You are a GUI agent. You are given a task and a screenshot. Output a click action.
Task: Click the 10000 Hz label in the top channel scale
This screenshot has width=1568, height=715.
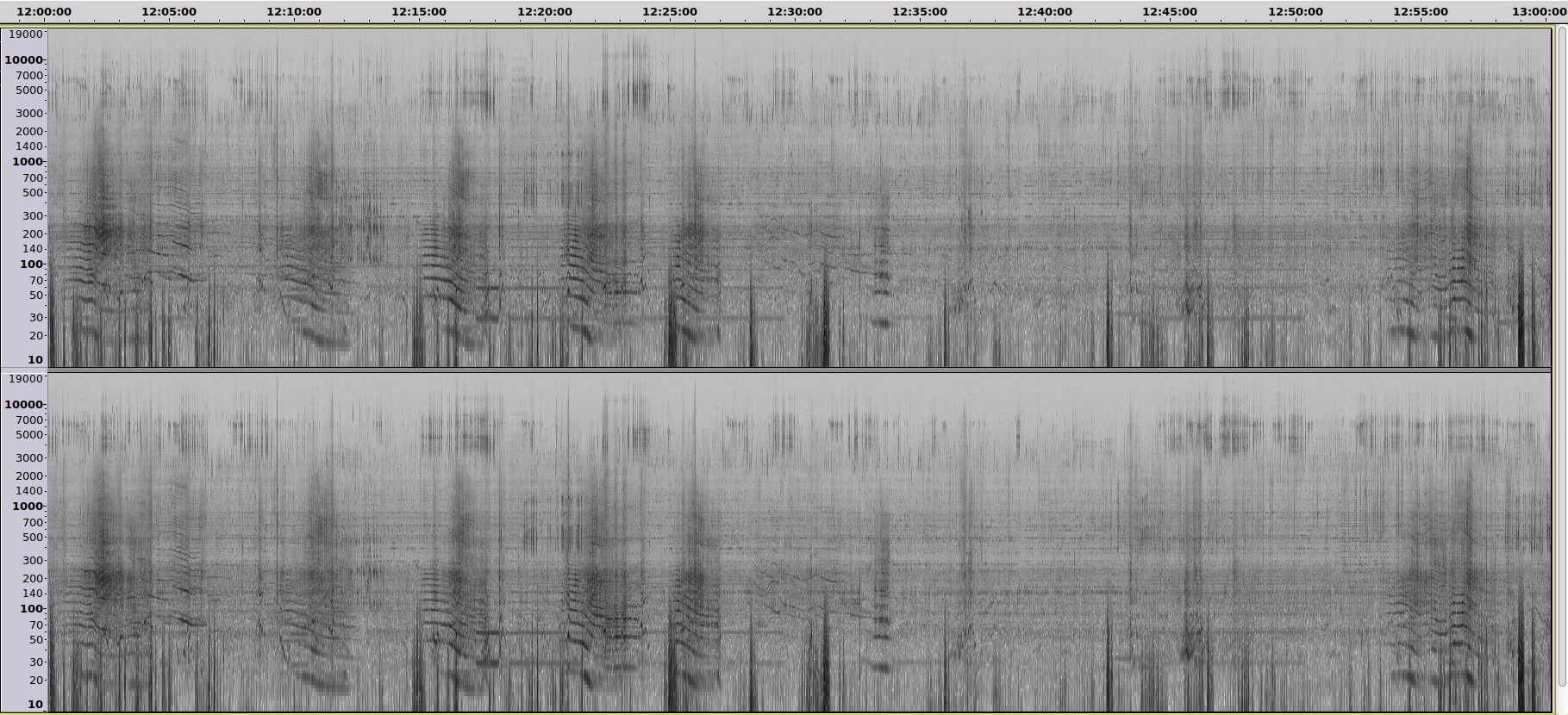click(x=23, y=60)
